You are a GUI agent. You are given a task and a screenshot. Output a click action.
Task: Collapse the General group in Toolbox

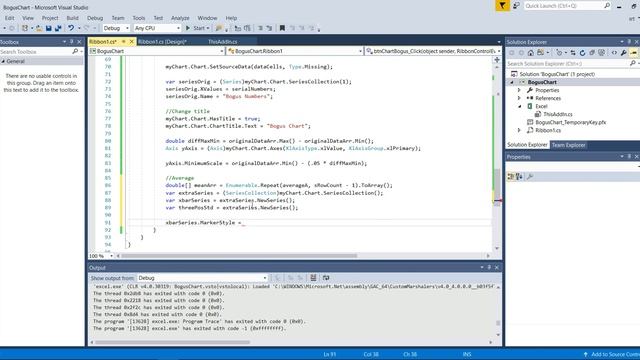(x=3, y=61)
